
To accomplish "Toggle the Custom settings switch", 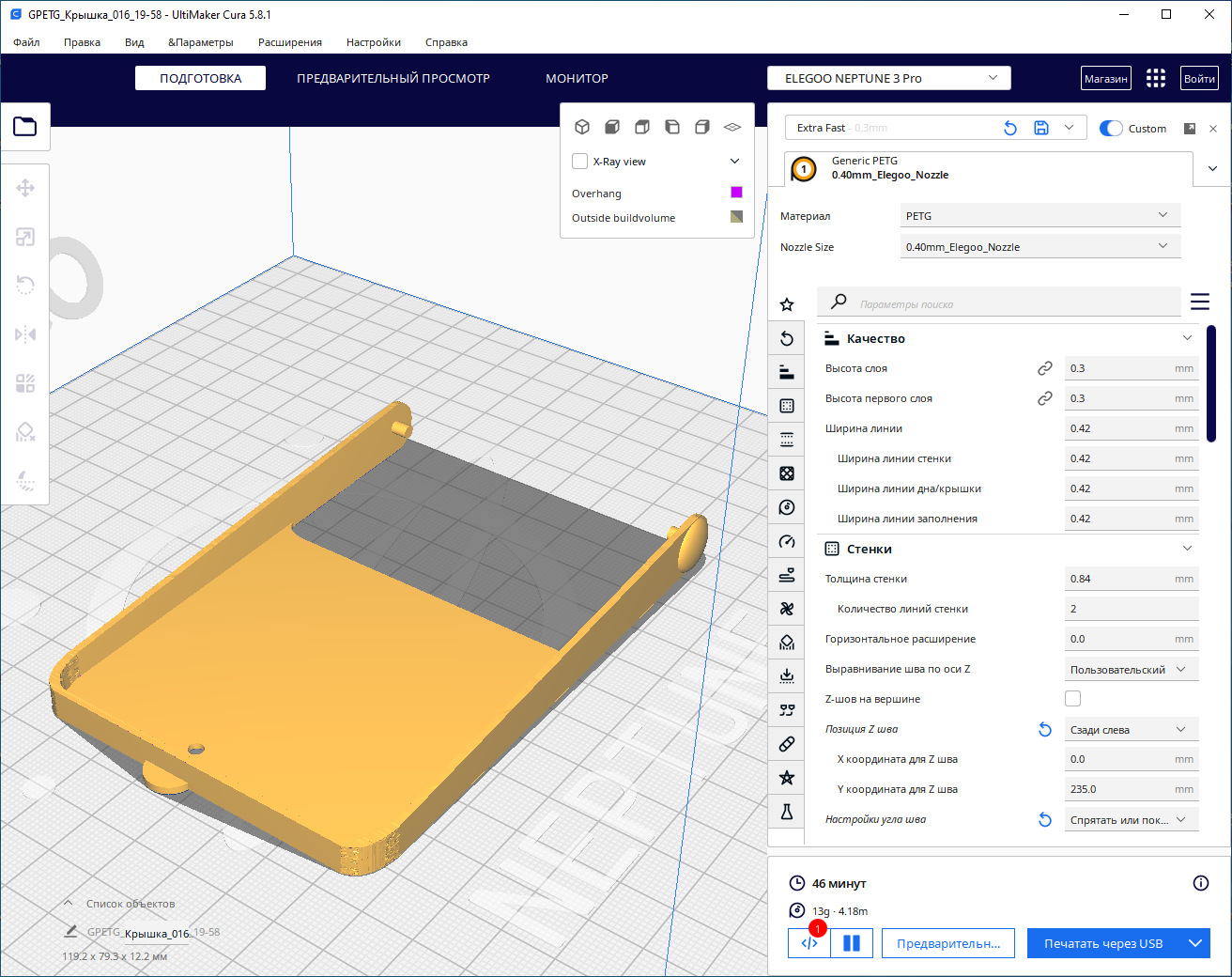I will [1111, 129].
